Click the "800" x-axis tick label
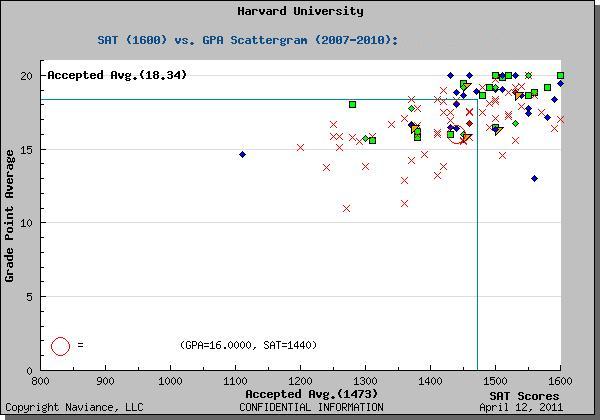 point(40,381)
